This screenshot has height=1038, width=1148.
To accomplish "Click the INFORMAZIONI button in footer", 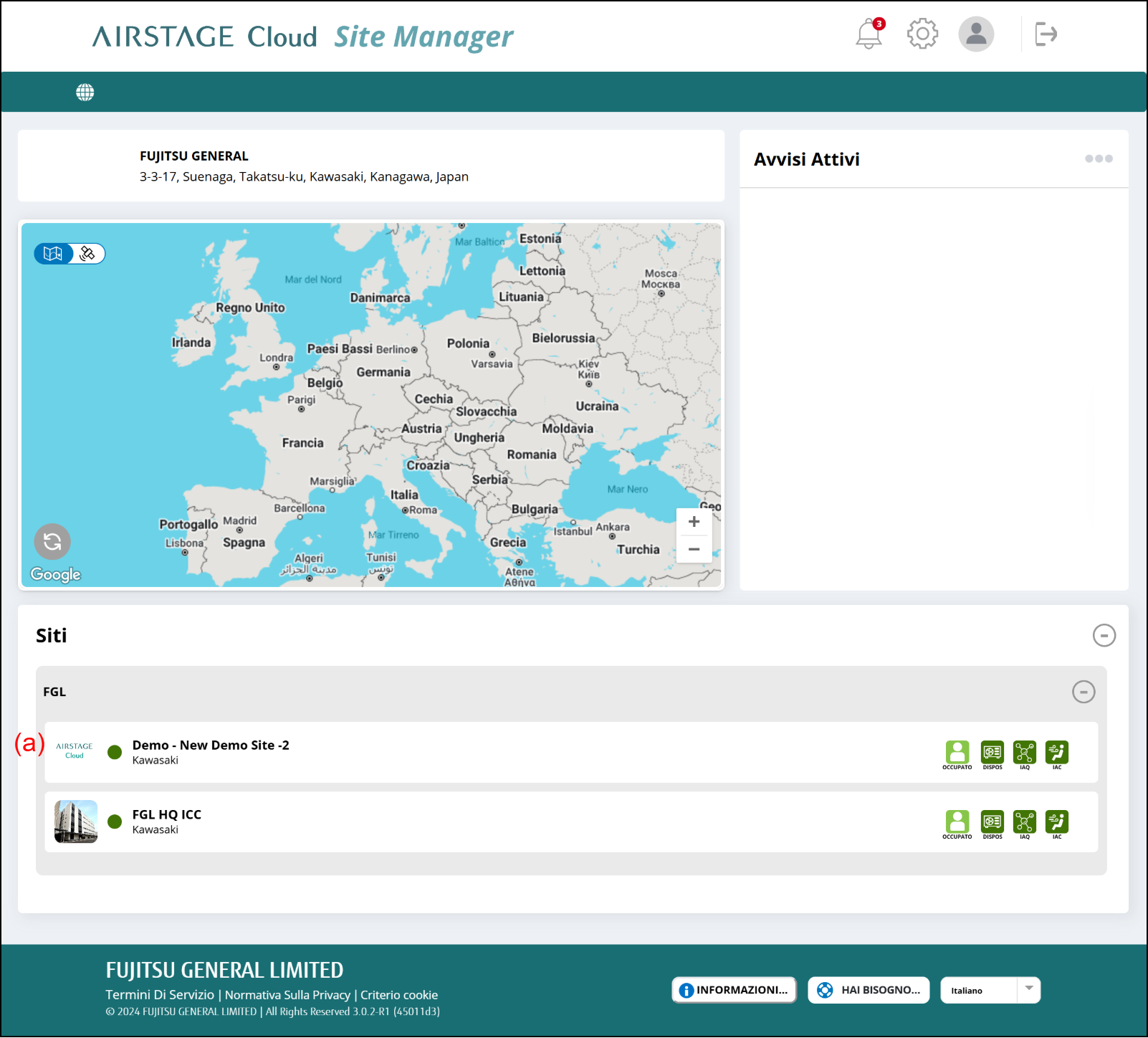I will pyautogui.click(x=734, y=990).
